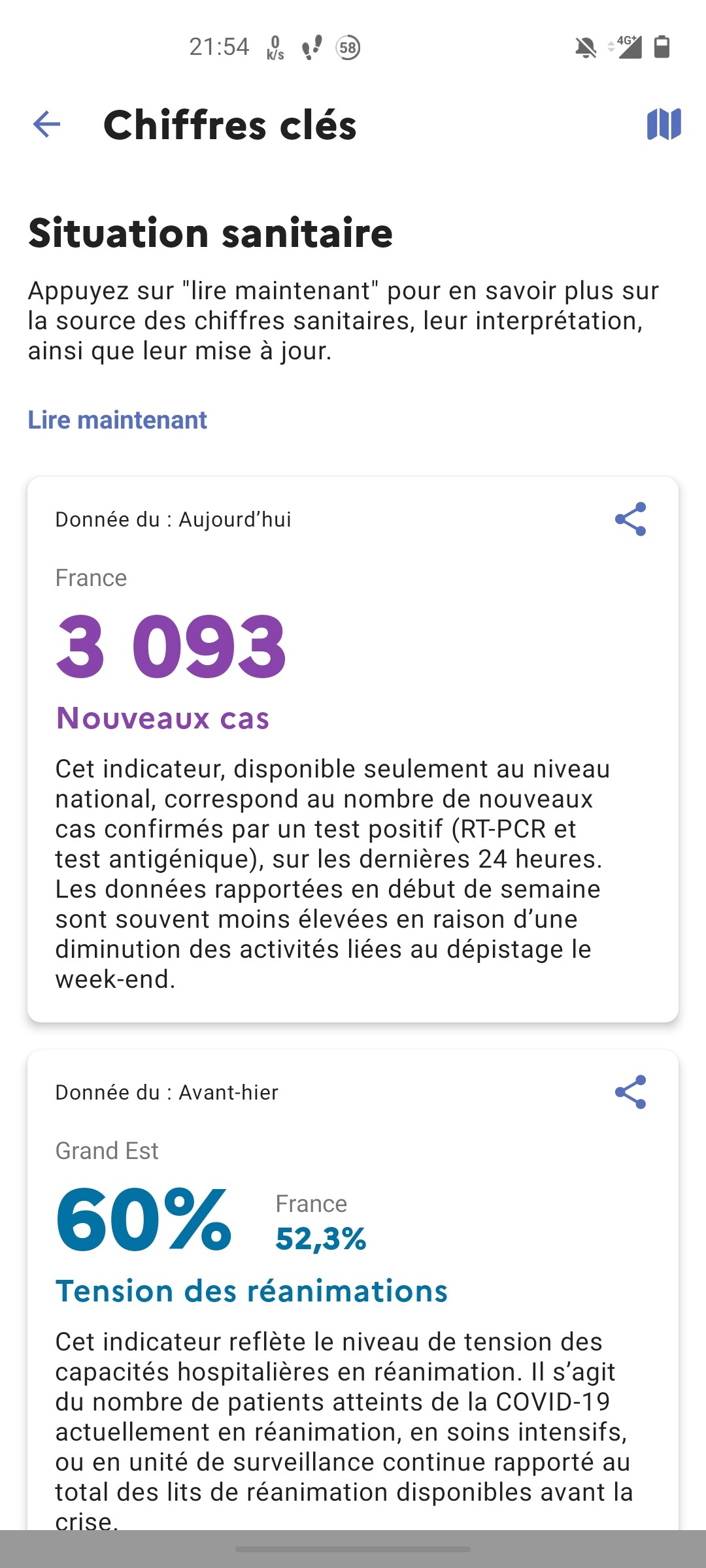Tap the 4G signal strength icon
The height and width of the screenshot is (1568, 706).
tap(626, 47)
